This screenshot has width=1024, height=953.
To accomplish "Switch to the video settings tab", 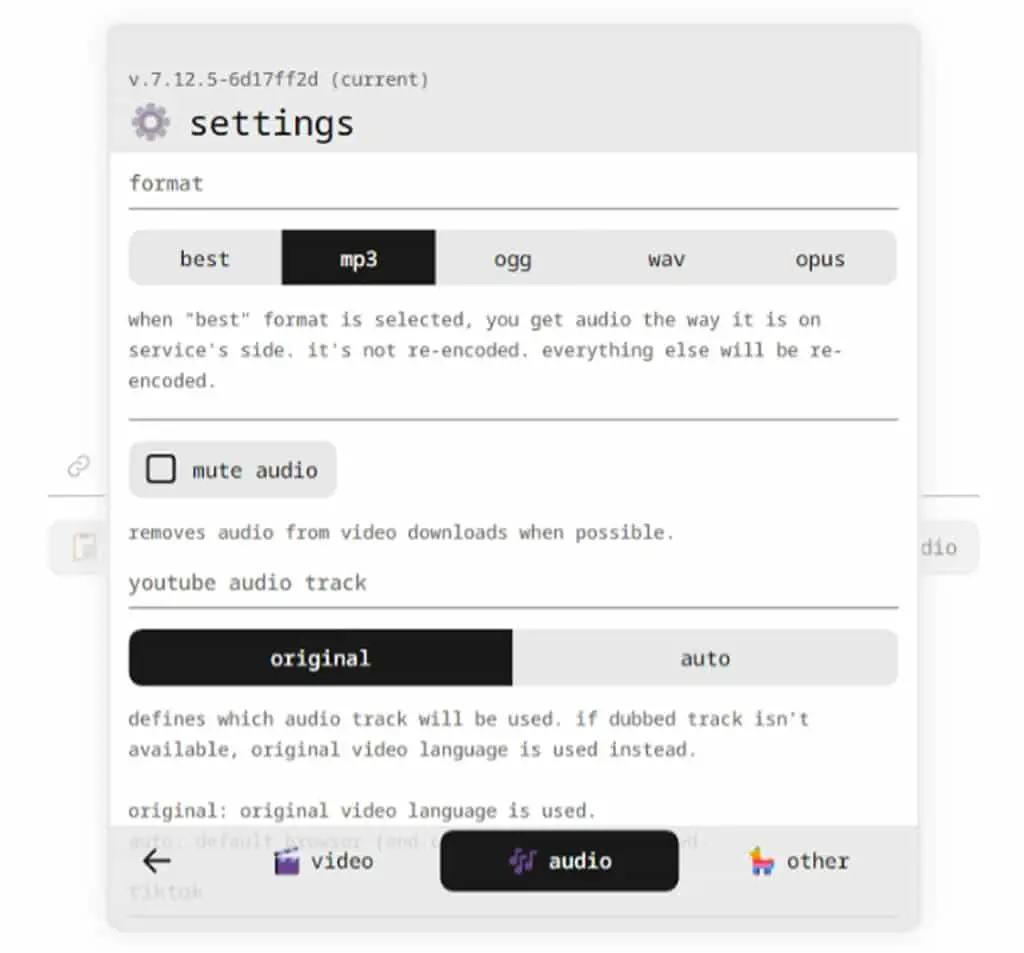I will (x=323, y=861).
